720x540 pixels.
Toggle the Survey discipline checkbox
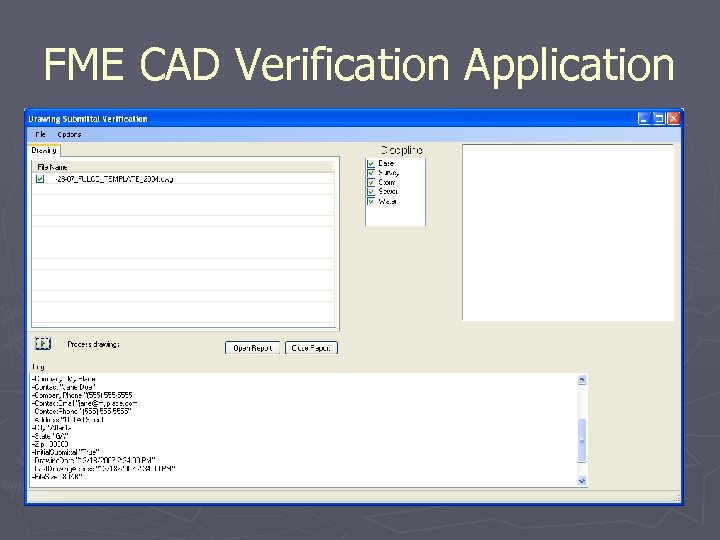click(x=371, y=173)
